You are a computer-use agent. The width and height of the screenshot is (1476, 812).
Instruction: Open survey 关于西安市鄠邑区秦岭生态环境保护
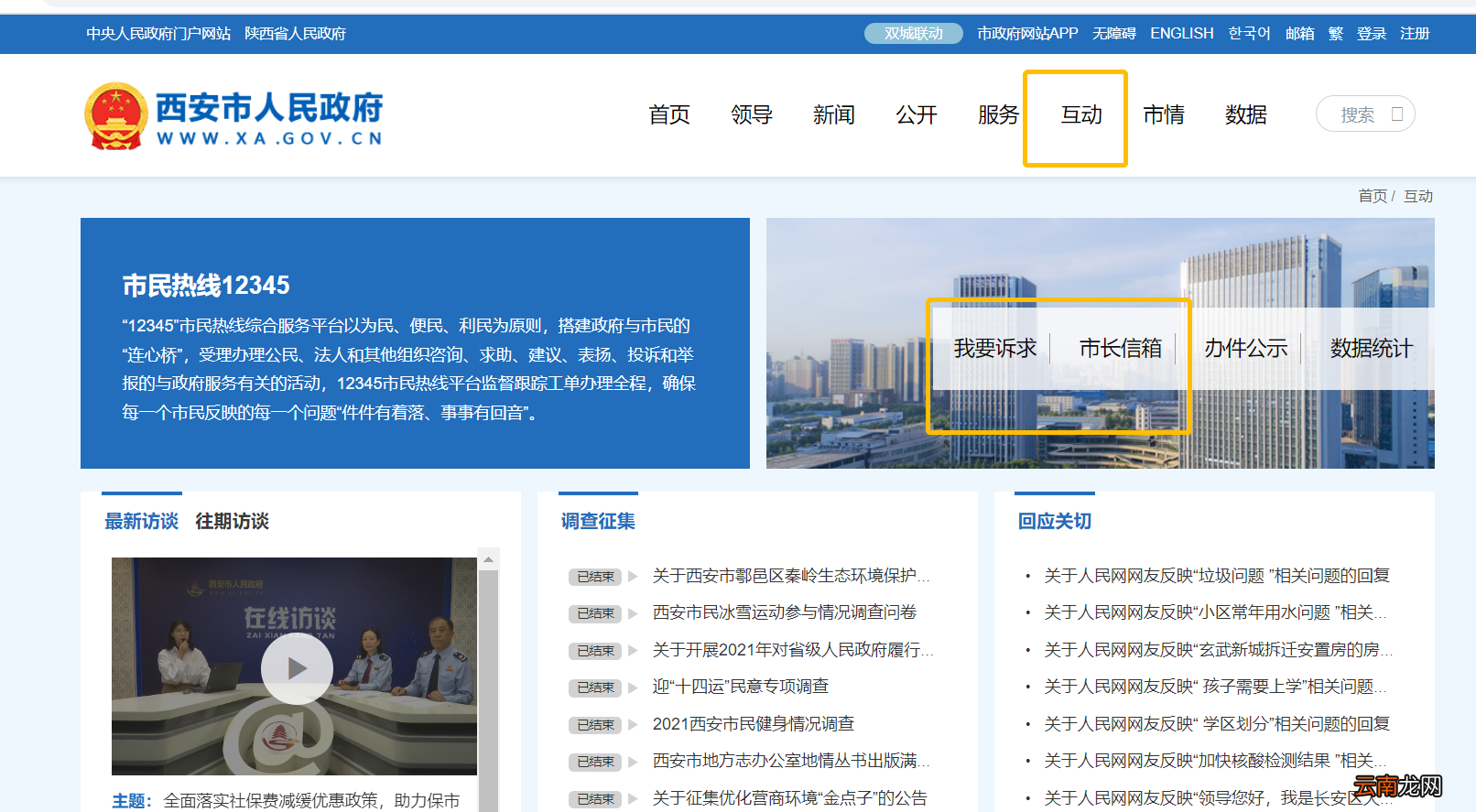(791, 576)
